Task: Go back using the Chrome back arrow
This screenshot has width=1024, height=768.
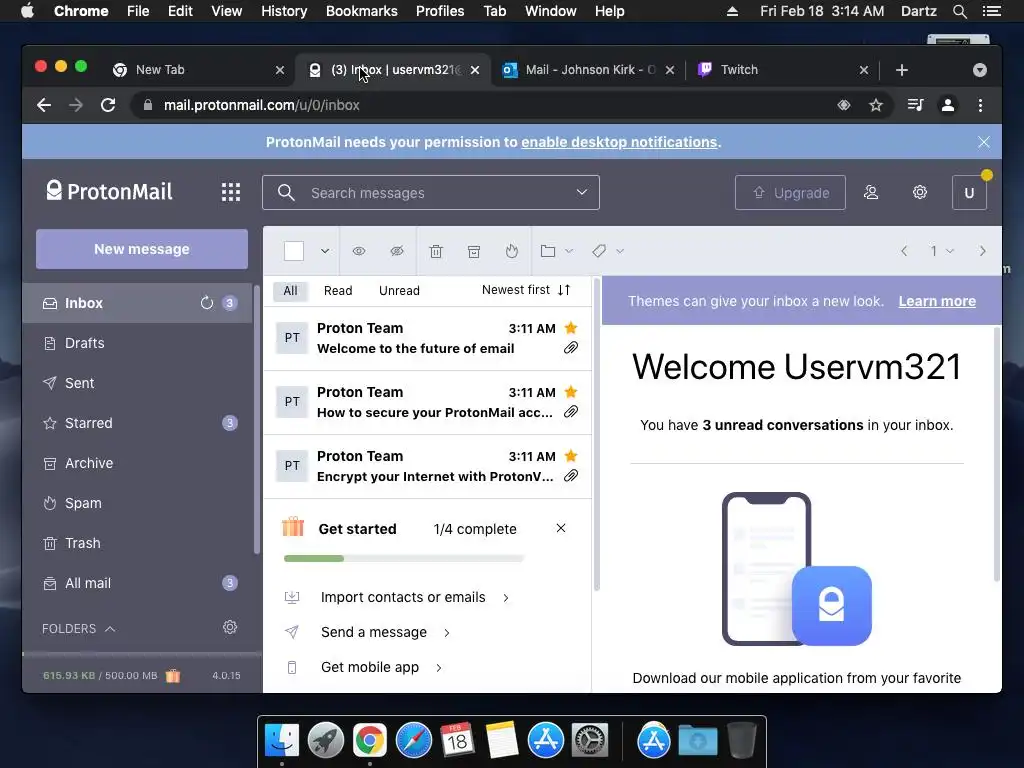Action: point(44,105)
